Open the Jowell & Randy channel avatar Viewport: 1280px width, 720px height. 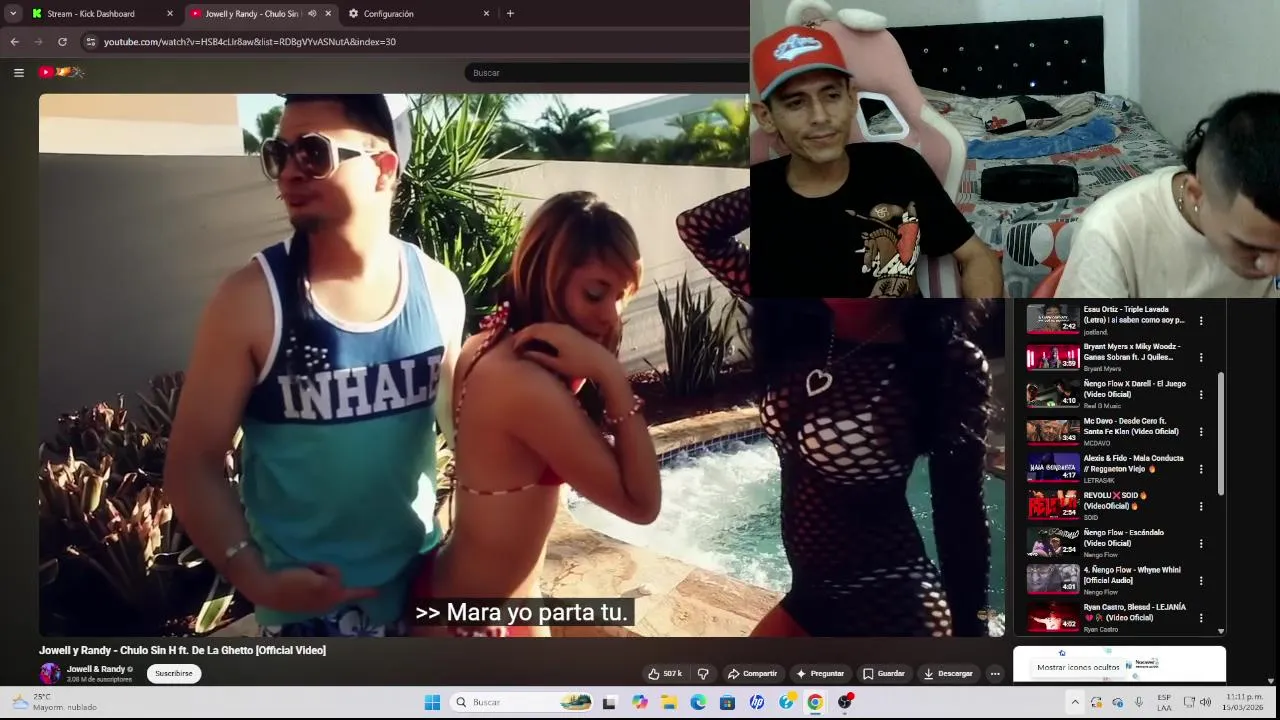click(x=50, y=674)
